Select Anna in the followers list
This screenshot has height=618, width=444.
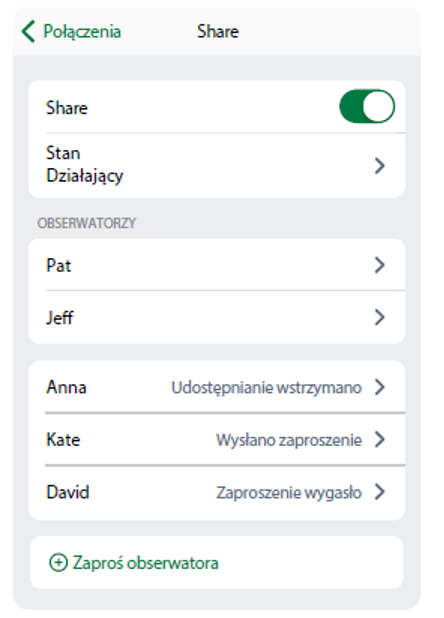pos(217,387)
